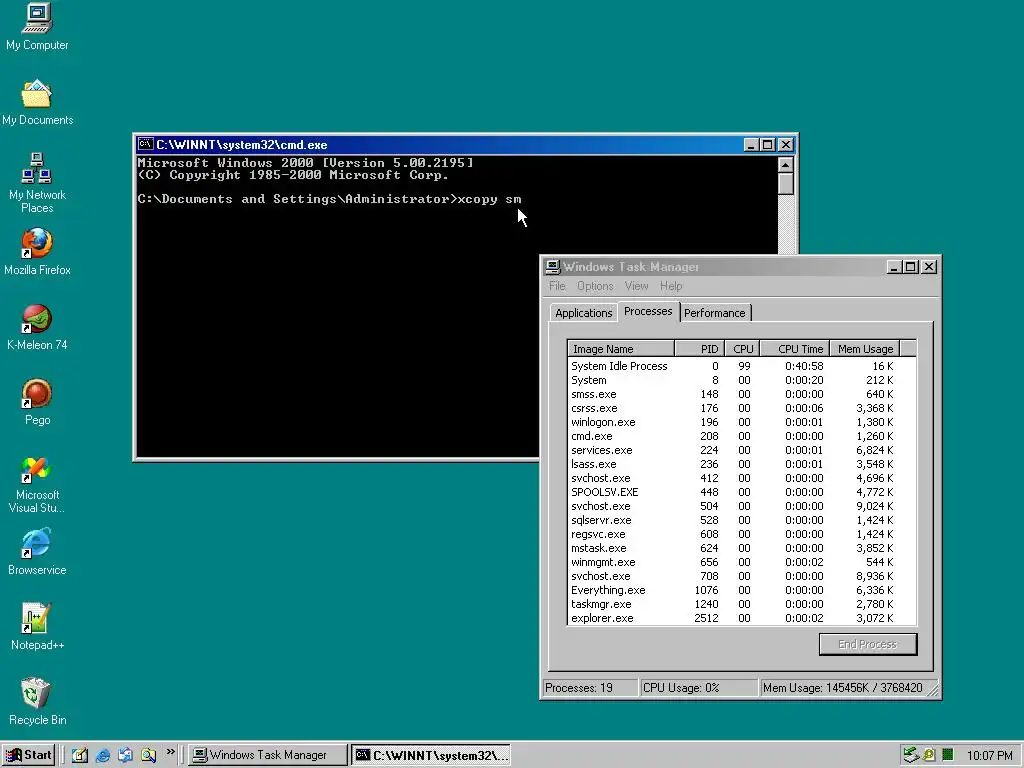
Task: Switch to the Applications tab
Action: point(583,313)
